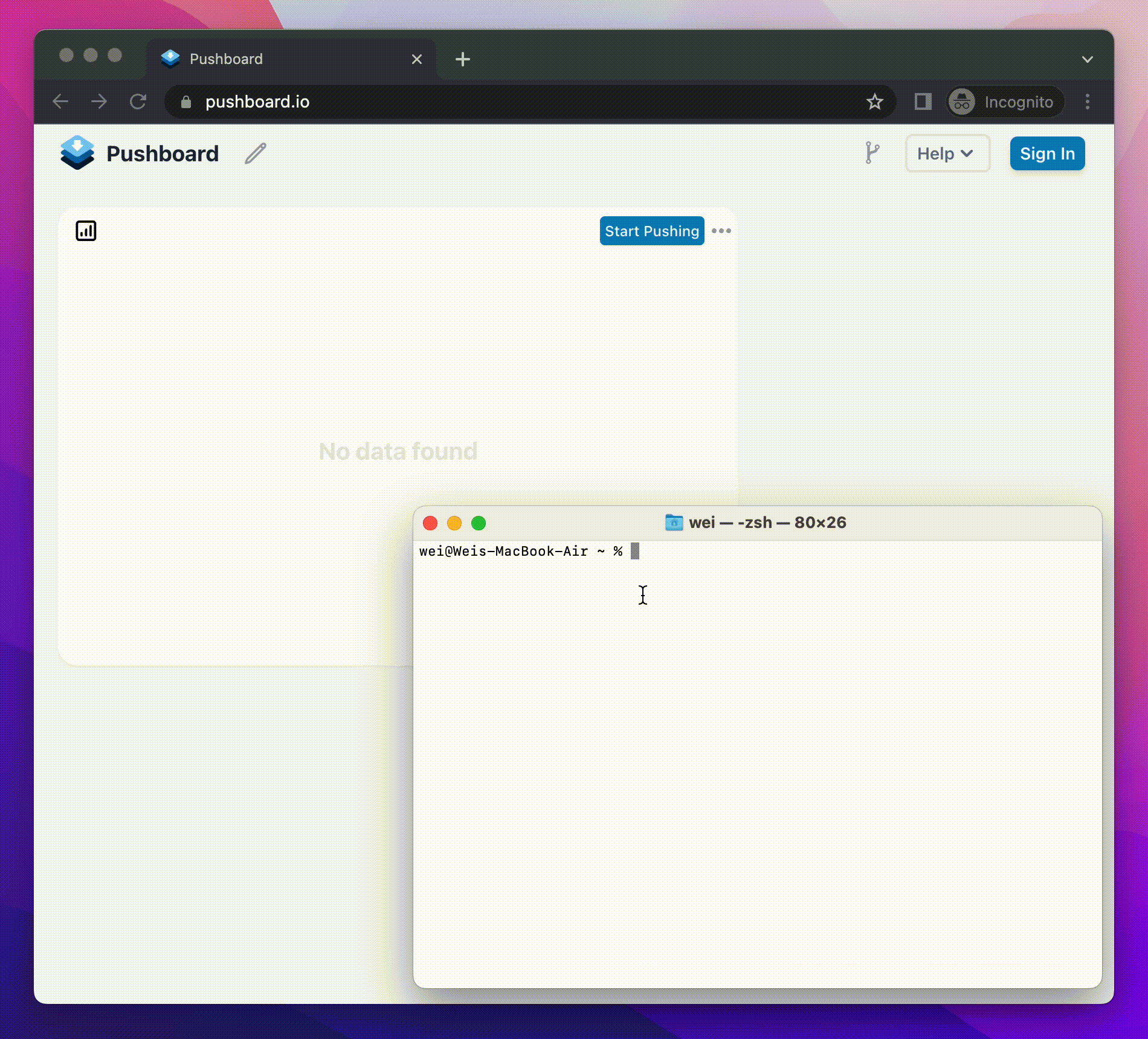The height and width of the screenshot is (1039, 1148).
Task: Open Chrome's three-dot browser menu
Action: tap(1088, 101)
